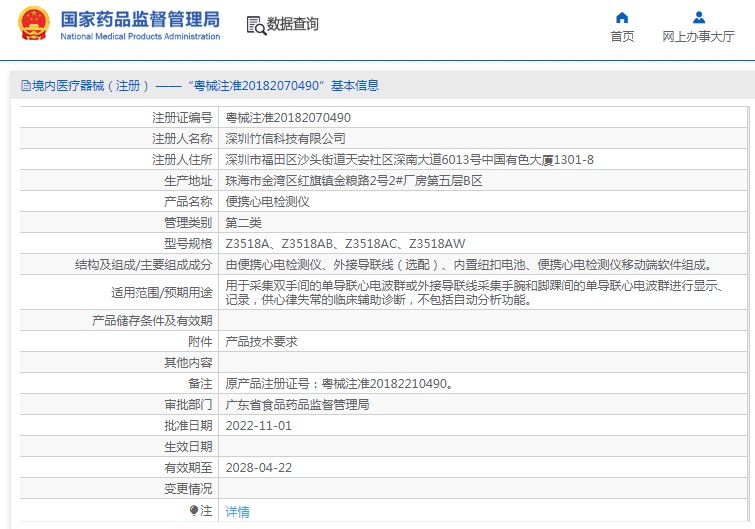Click the intended use text starting 用于采集双手间
The height and width of the screenshot is (529, 755).
pos(475,293)
